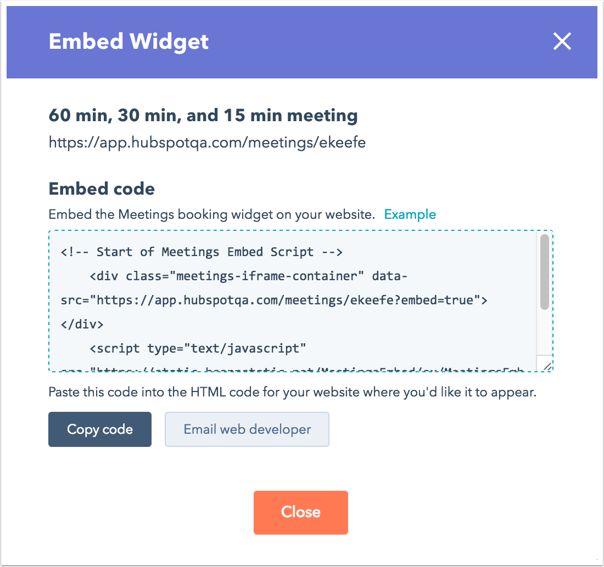Click the src embed=true URL code line

[274, 300]
